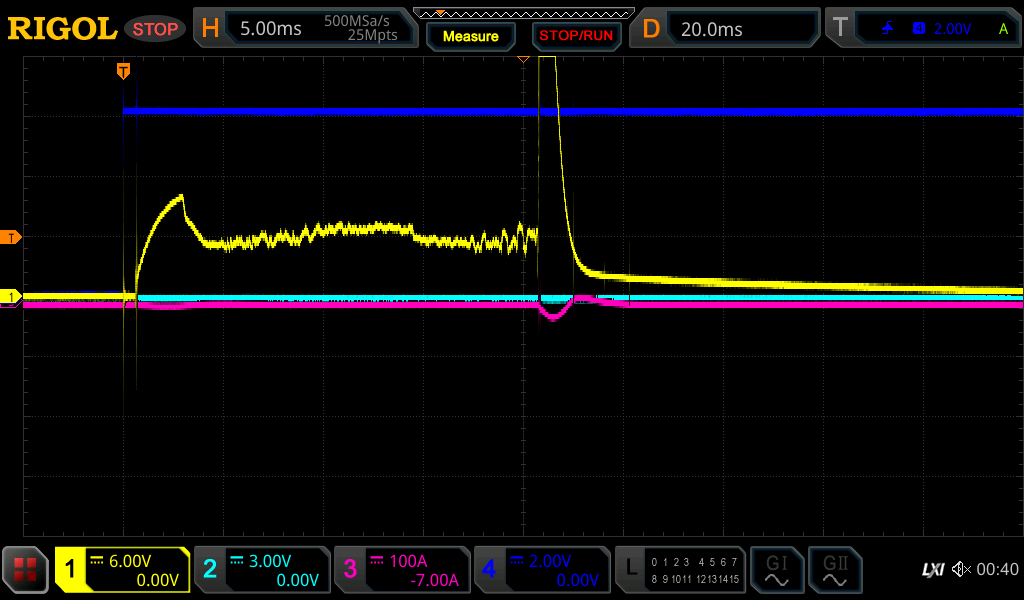Image resolution: width=1024 pixels, height=600 pixels.
Task: Toggle channel 2 cyan 3.00V label
Action: tap(262, 570)
